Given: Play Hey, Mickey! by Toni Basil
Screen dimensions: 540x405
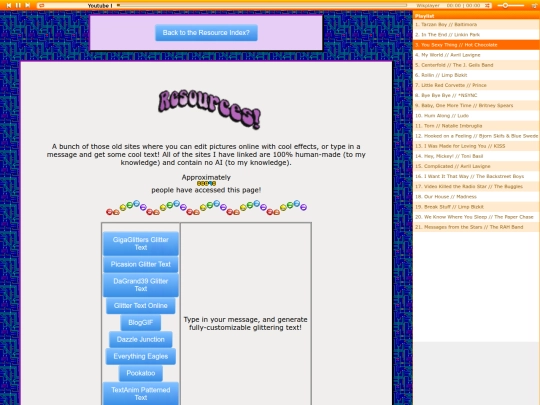Looking at the screenshot, I should [476, 156].
